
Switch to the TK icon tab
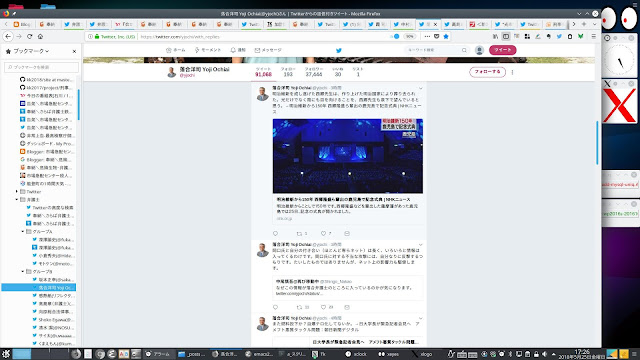277,24
